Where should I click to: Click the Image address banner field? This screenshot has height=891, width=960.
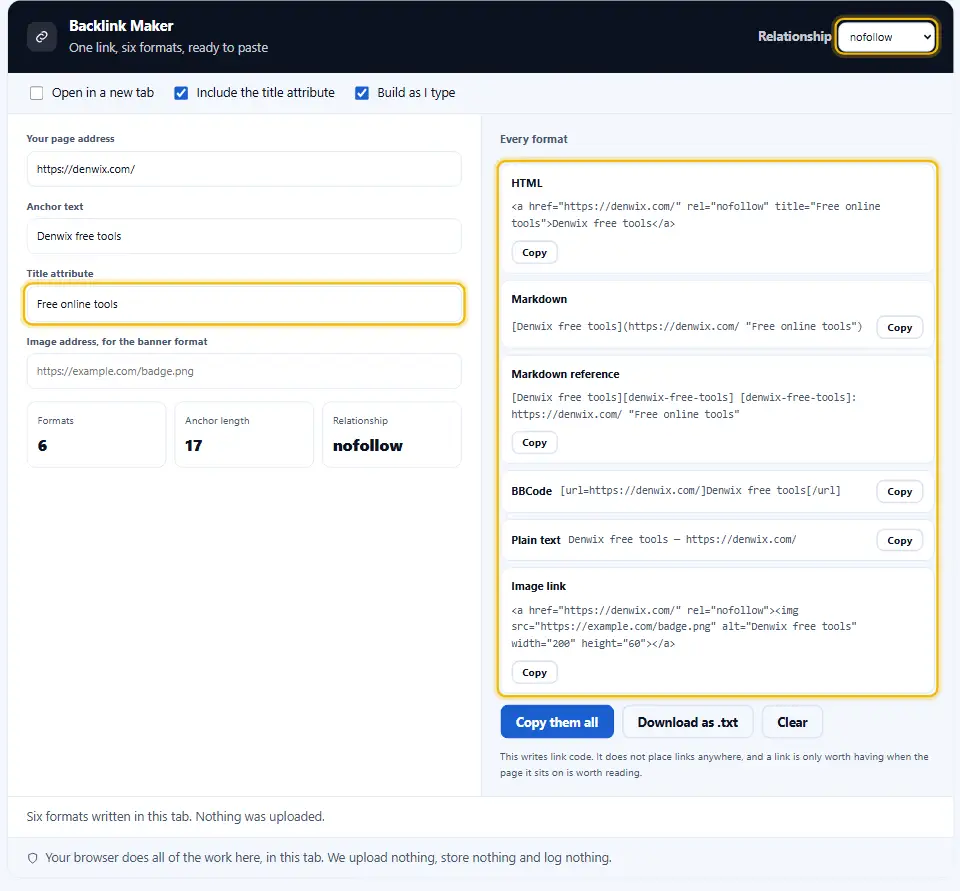coord(244,371)
